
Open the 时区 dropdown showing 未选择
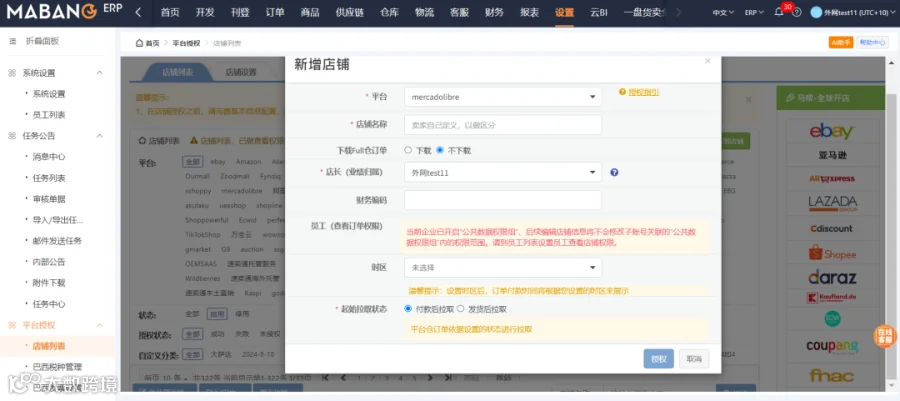click(503, 267)
